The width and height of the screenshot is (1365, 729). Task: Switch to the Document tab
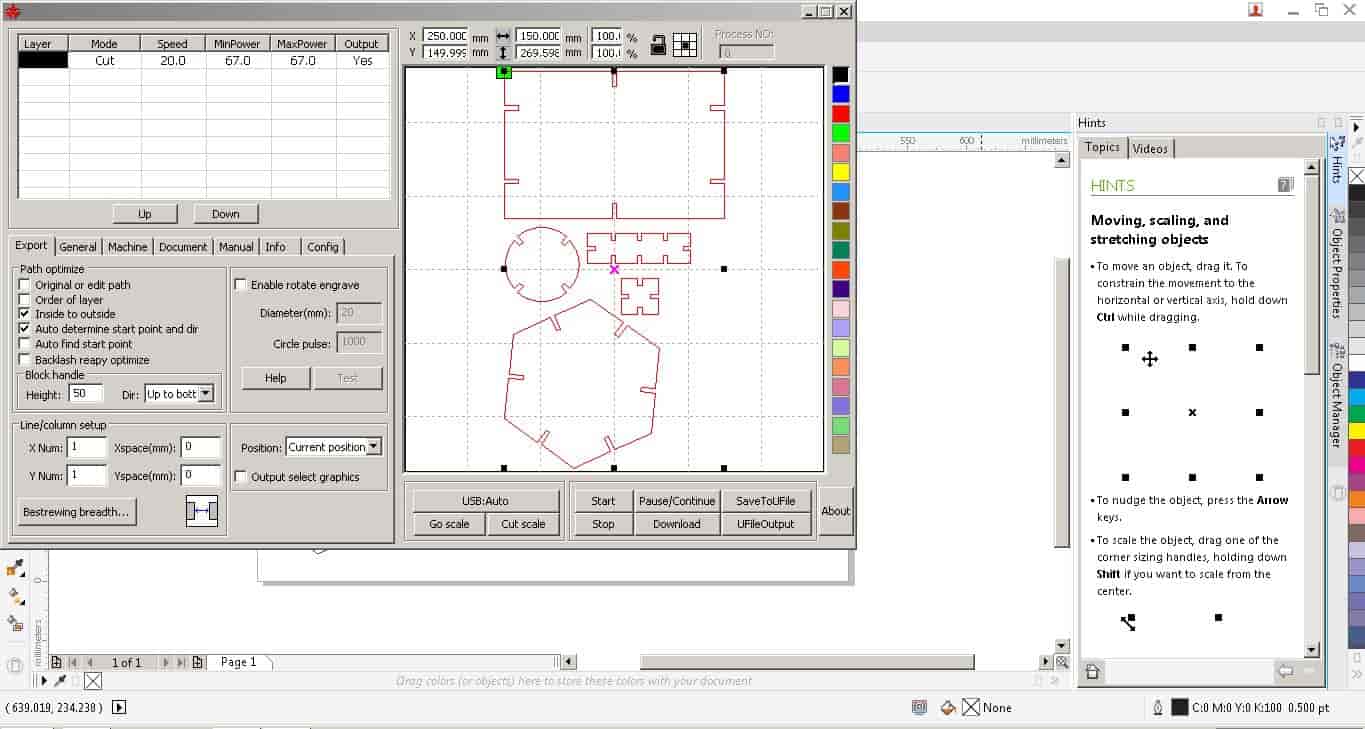click(183, 247)
